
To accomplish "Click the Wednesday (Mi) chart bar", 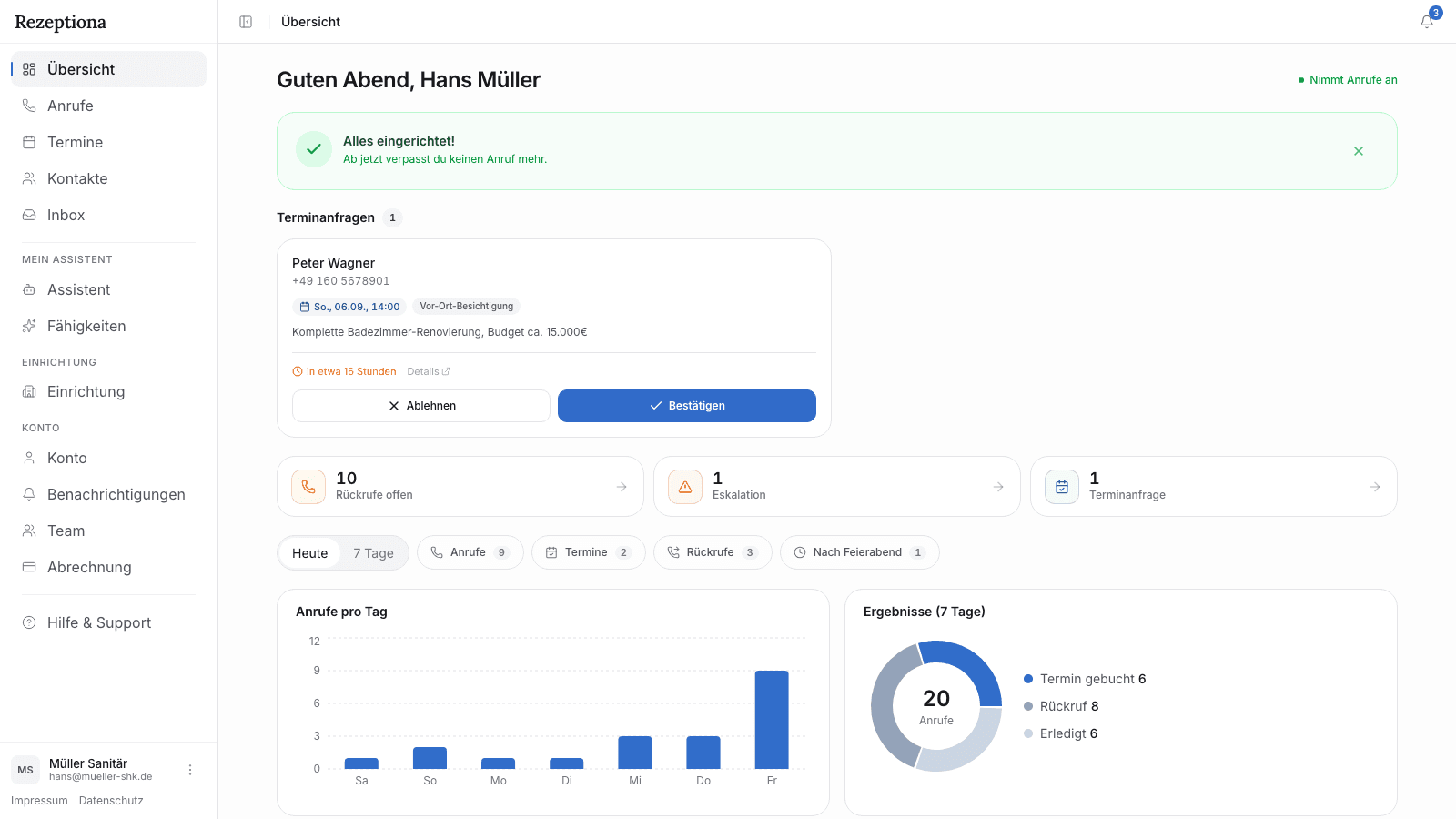I will pos(635,753).
